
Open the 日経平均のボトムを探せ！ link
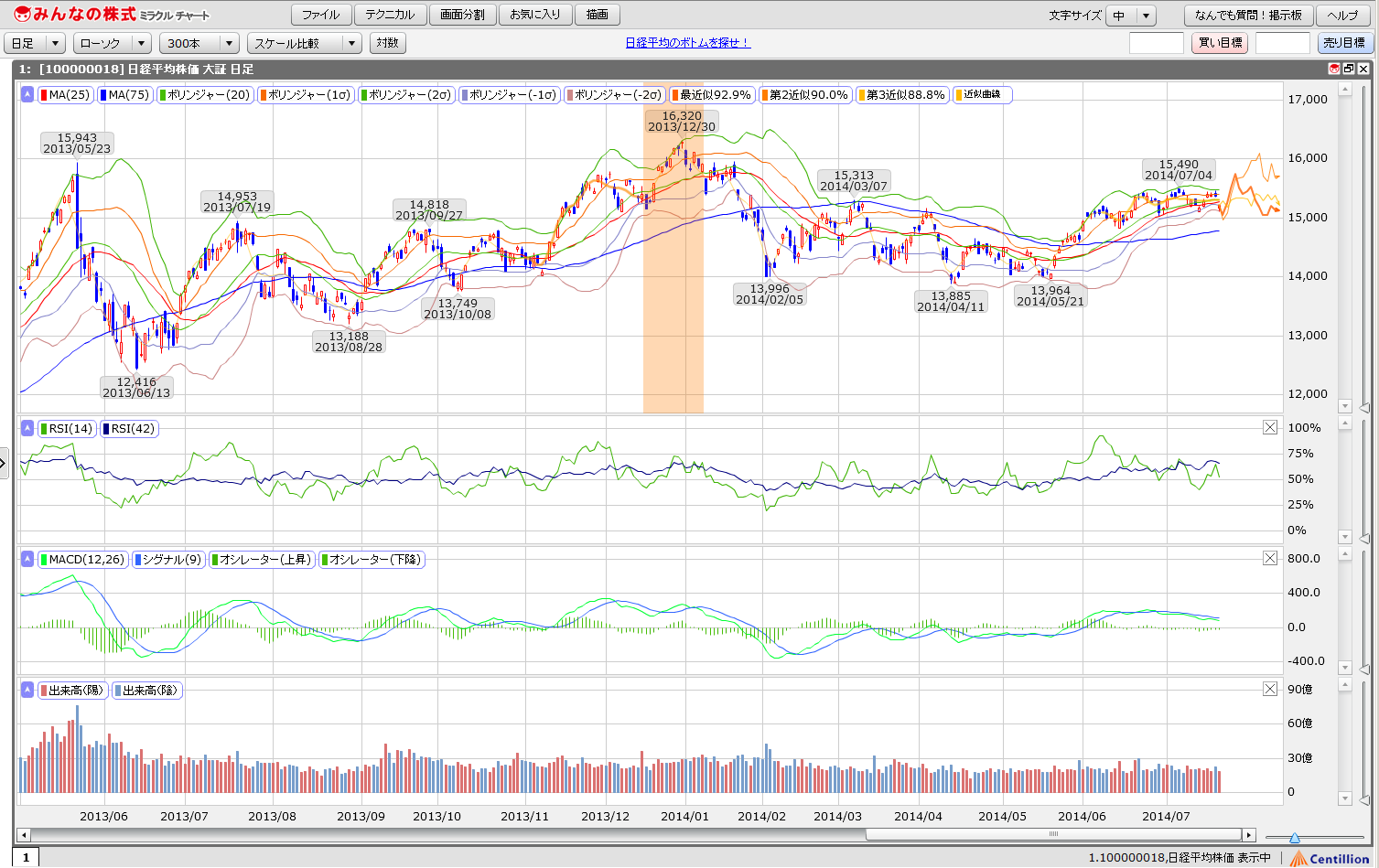[x=687, y=43]
